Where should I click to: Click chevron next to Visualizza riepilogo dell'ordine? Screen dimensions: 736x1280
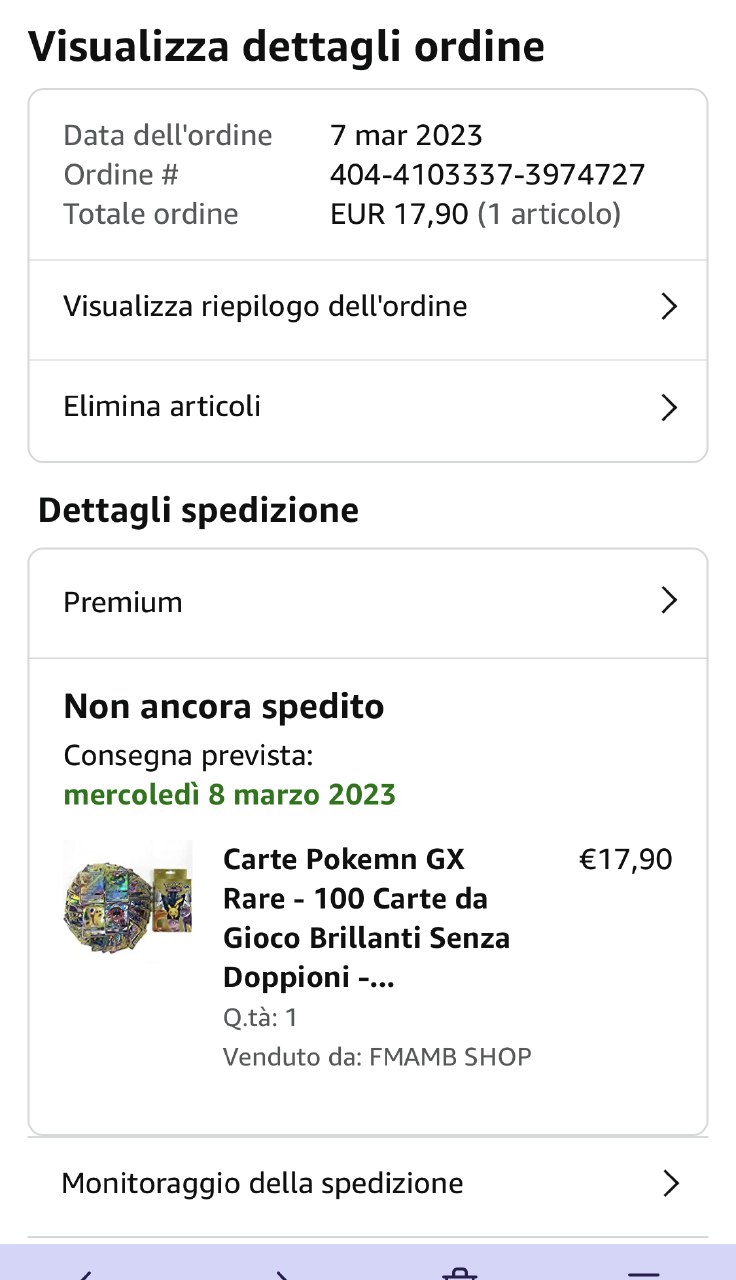point(669,307)
